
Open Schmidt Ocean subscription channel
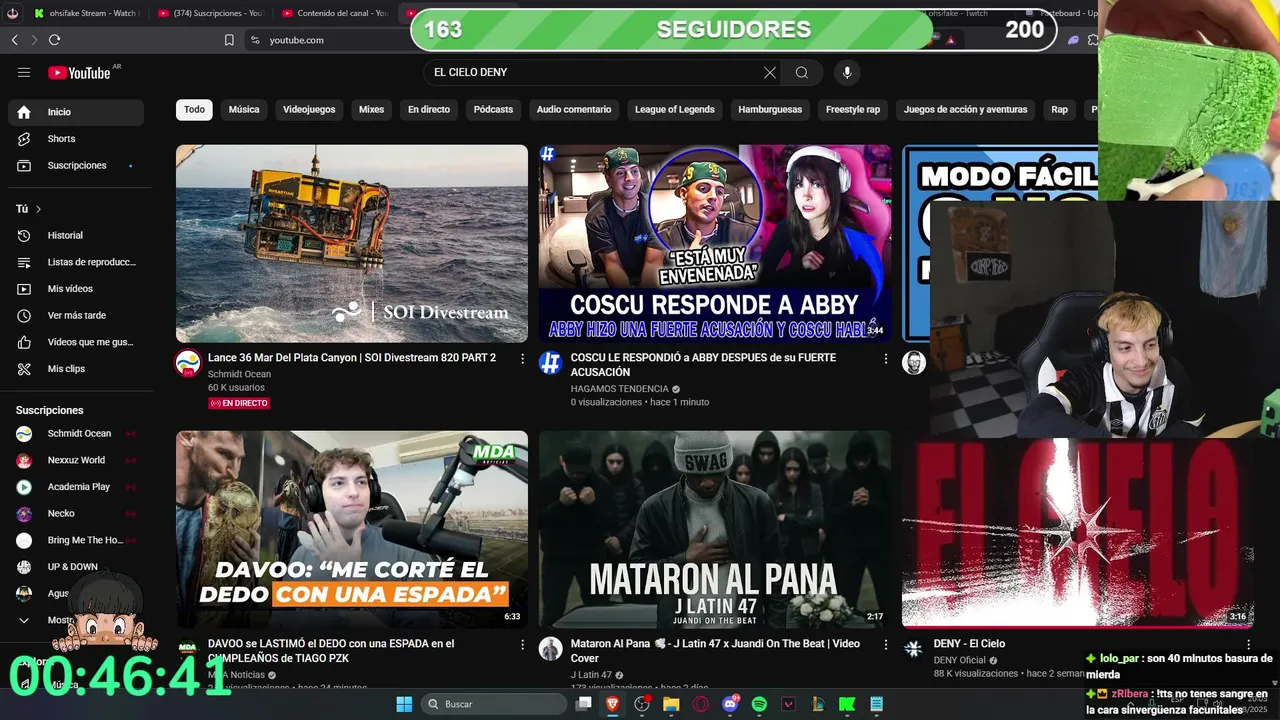tap(76, 433)
